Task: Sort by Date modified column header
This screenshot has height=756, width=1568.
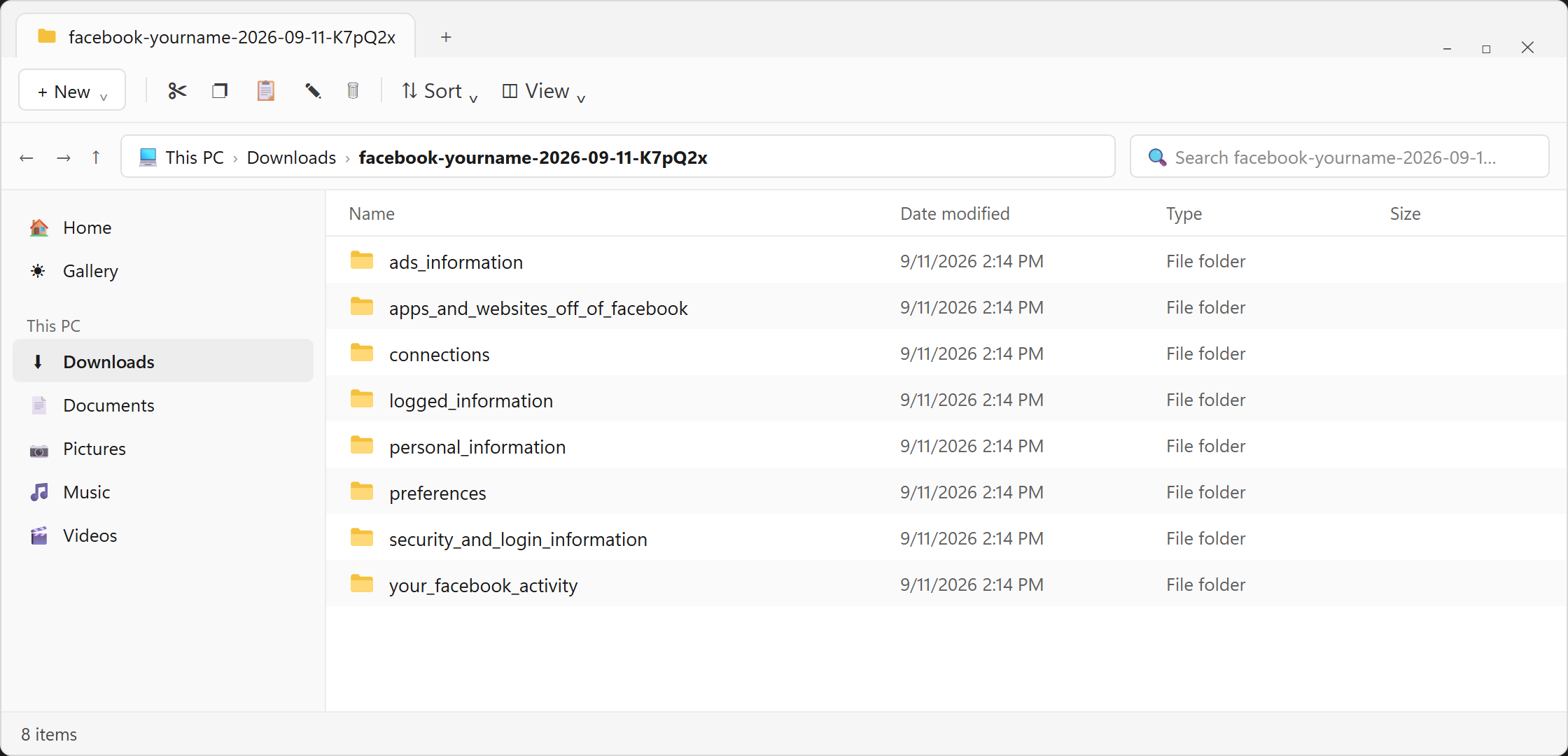Action: pos(955,213)
